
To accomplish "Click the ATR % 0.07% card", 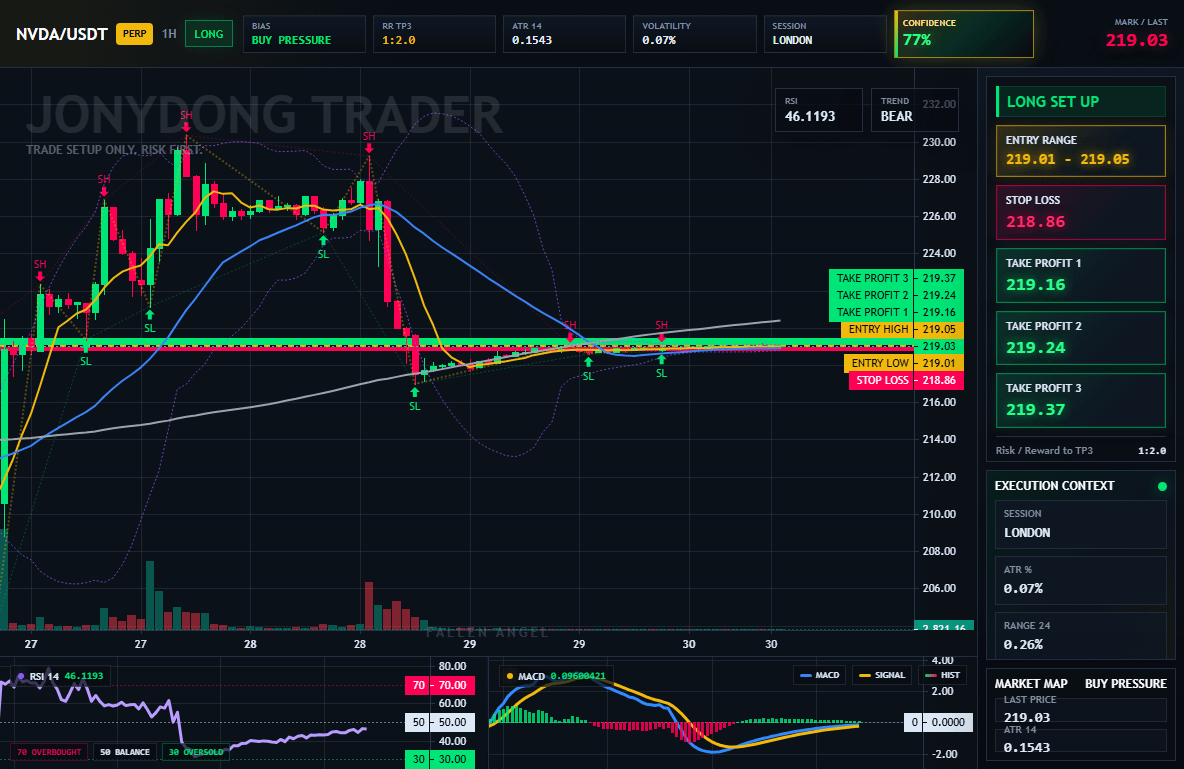I will (1081, 580).
